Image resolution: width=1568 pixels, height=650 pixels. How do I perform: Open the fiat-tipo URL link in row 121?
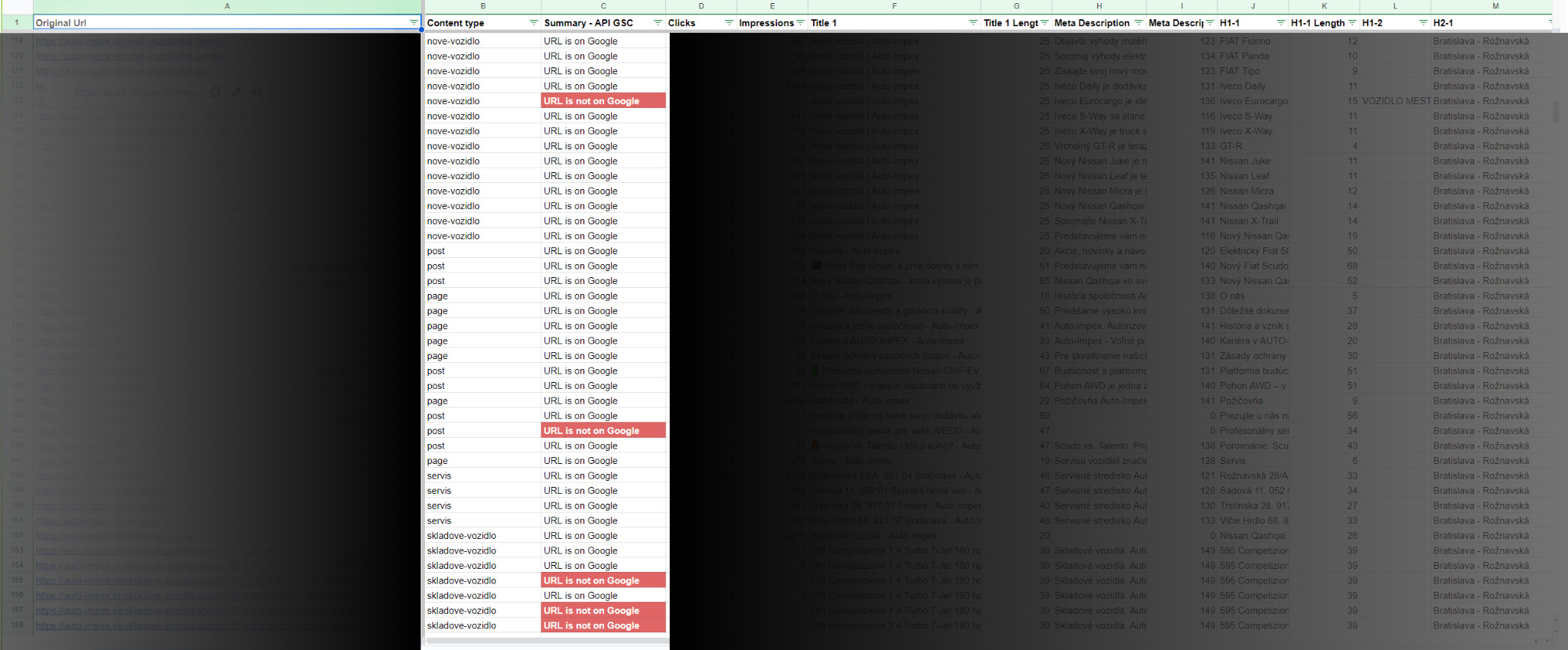125,71
